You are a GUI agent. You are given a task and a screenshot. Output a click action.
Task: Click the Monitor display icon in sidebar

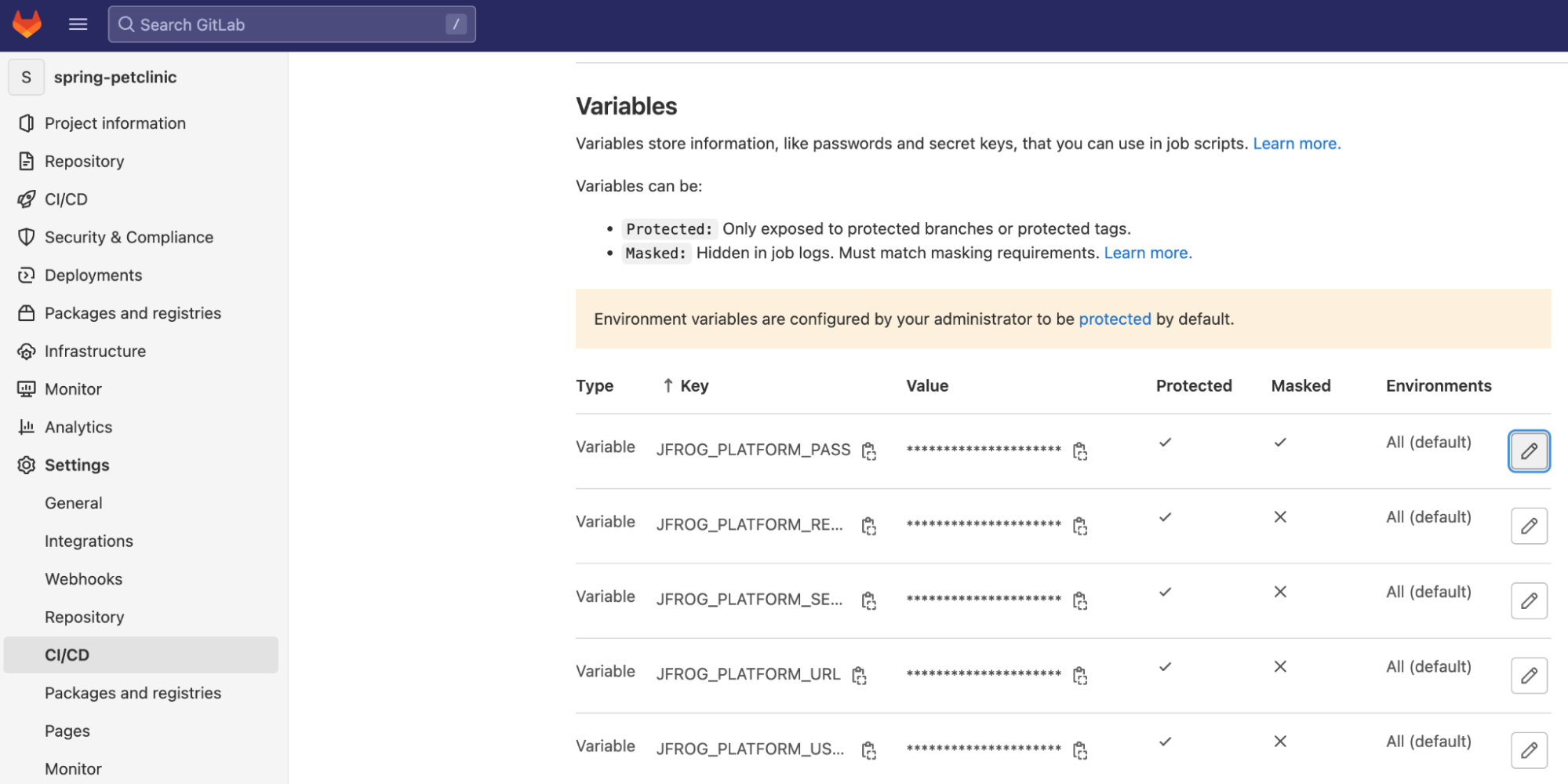(26, 388)
